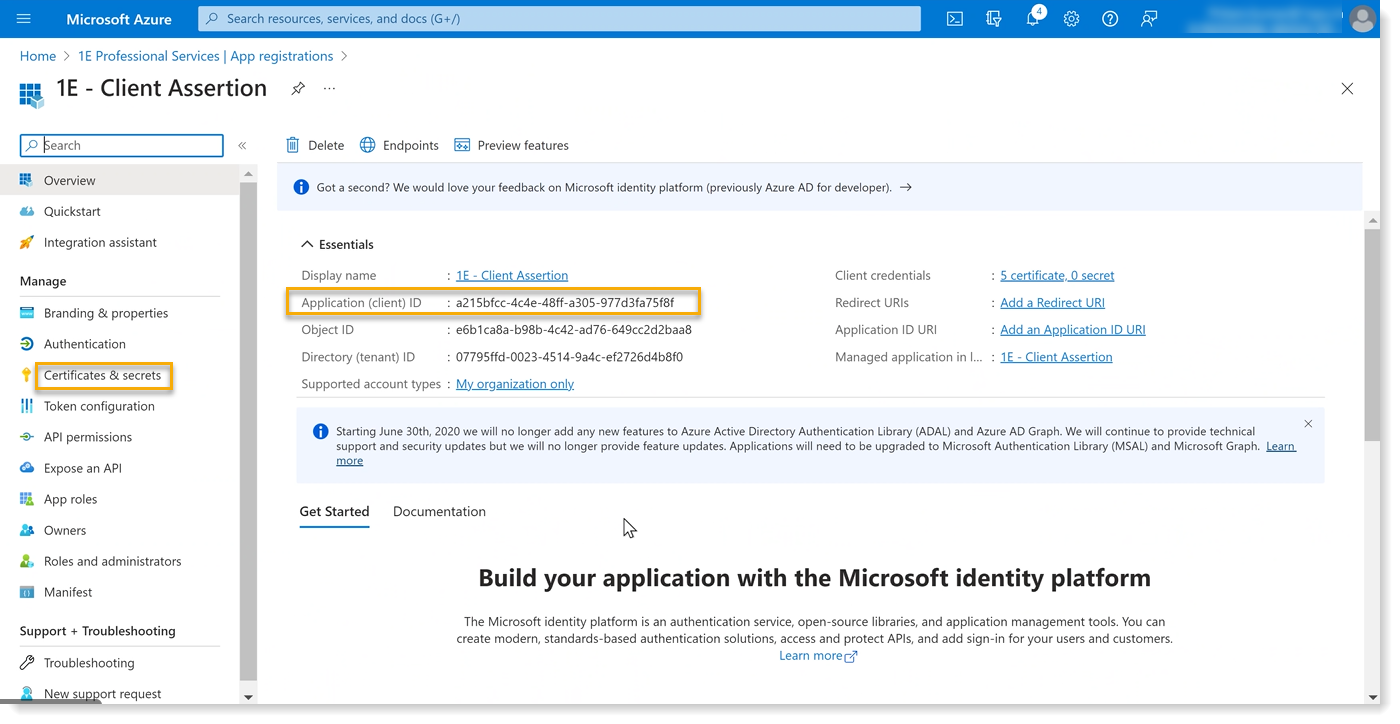The image size is (1400, 724).
Task: Collapse the left sidebar menu
Action: (x=242, y=146)
